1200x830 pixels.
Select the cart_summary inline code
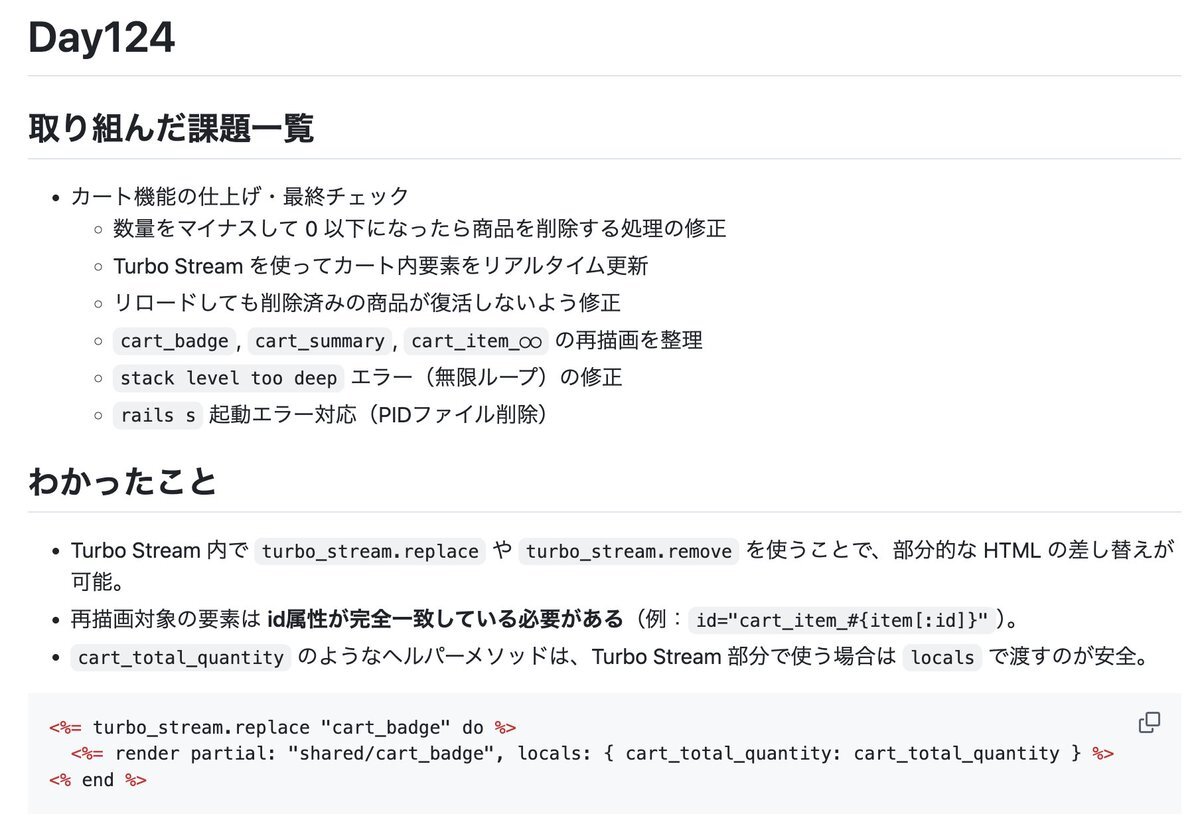click(x=320, y=341)
